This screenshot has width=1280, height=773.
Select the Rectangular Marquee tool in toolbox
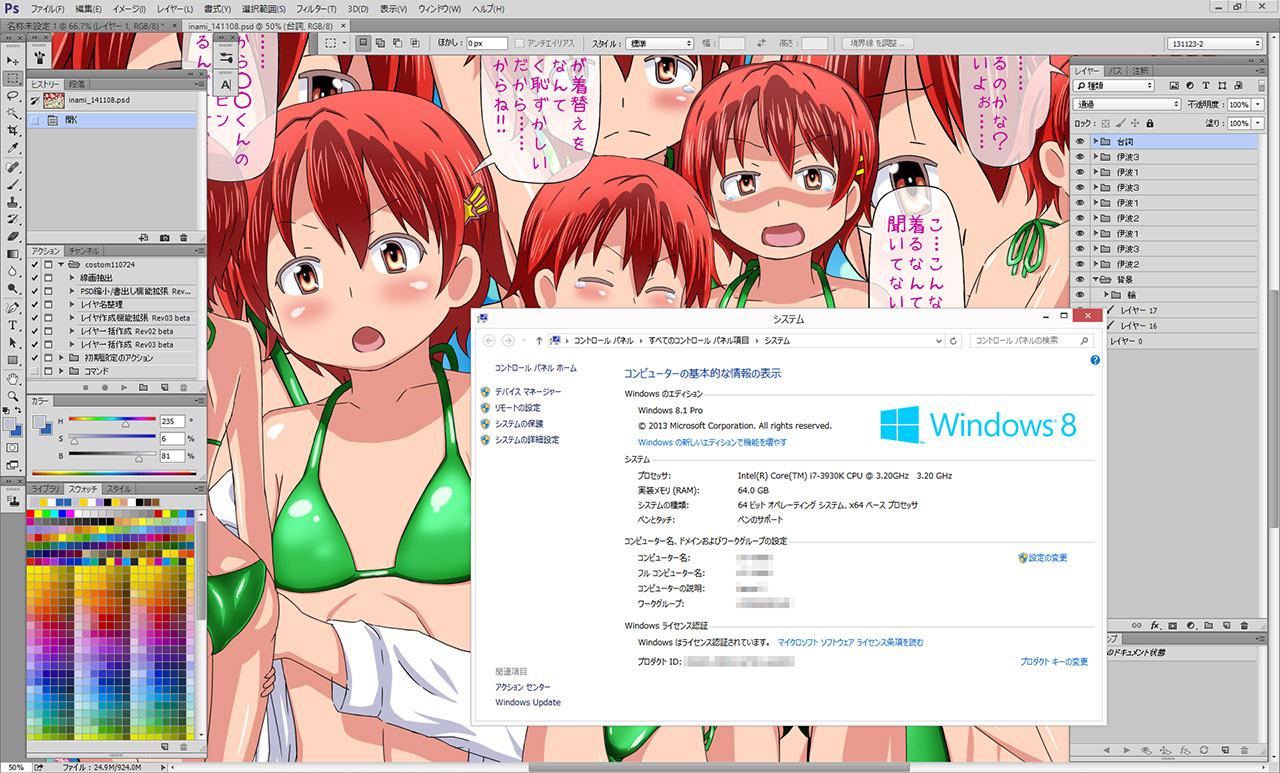(x=13, y=78)
